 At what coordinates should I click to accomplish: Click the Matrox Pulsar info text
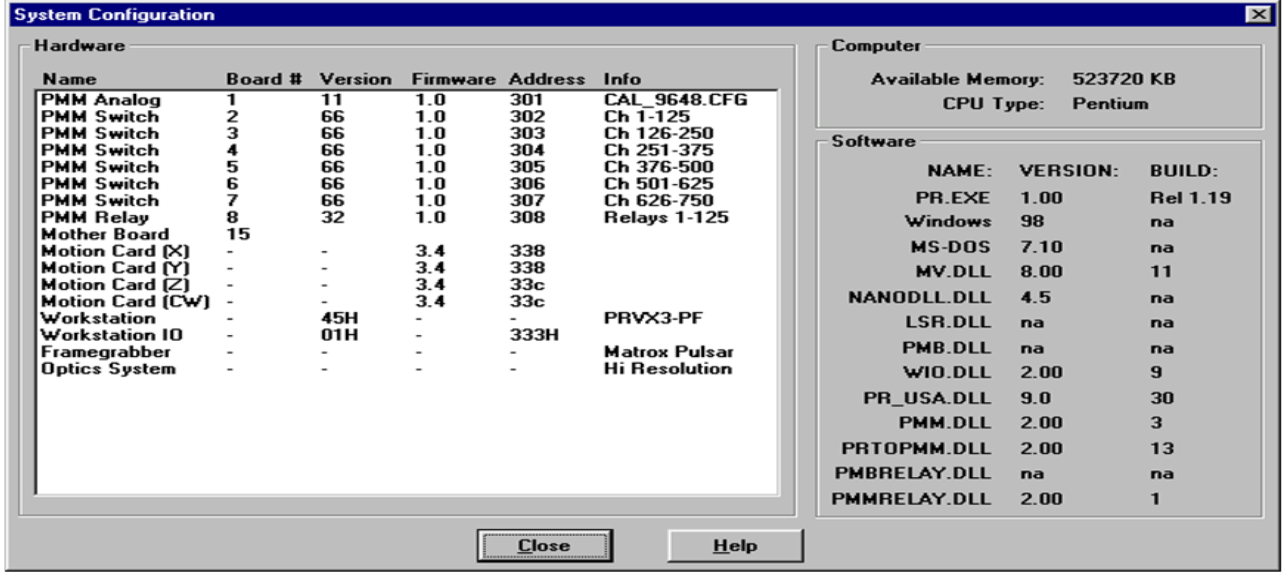tap(668, 352)
